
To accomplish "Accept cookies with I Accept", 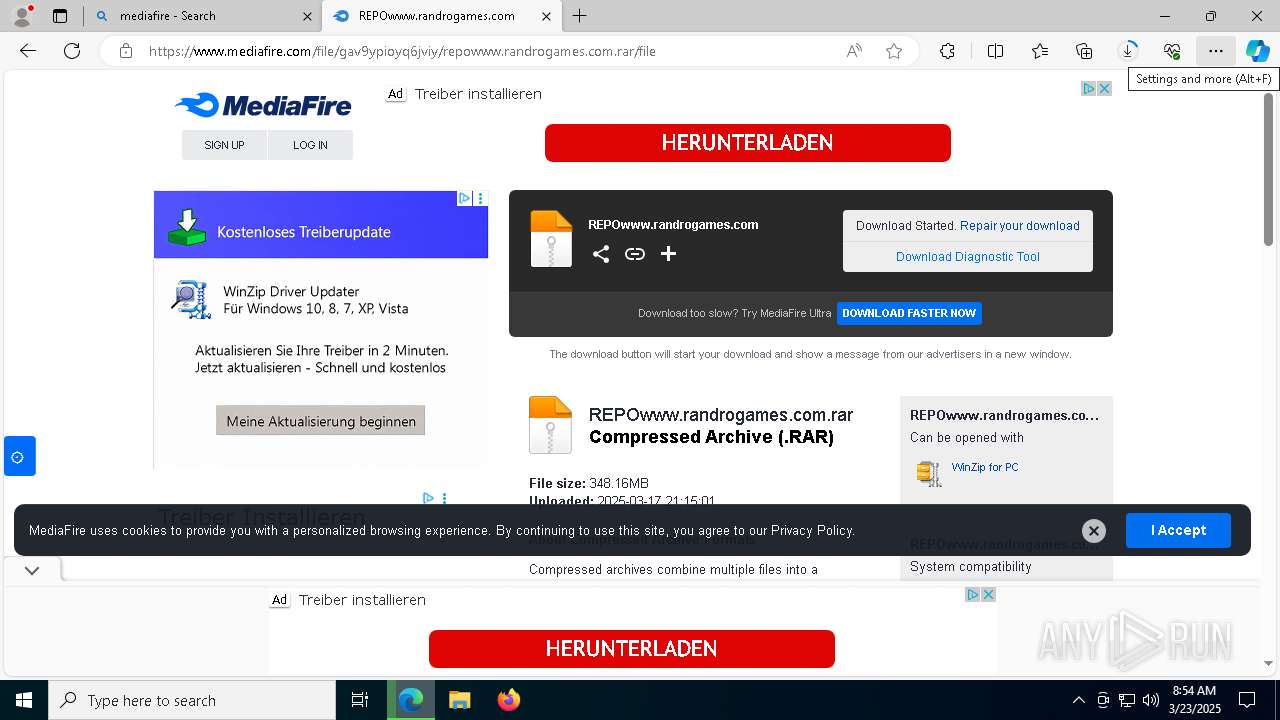I will (1178, 530).
